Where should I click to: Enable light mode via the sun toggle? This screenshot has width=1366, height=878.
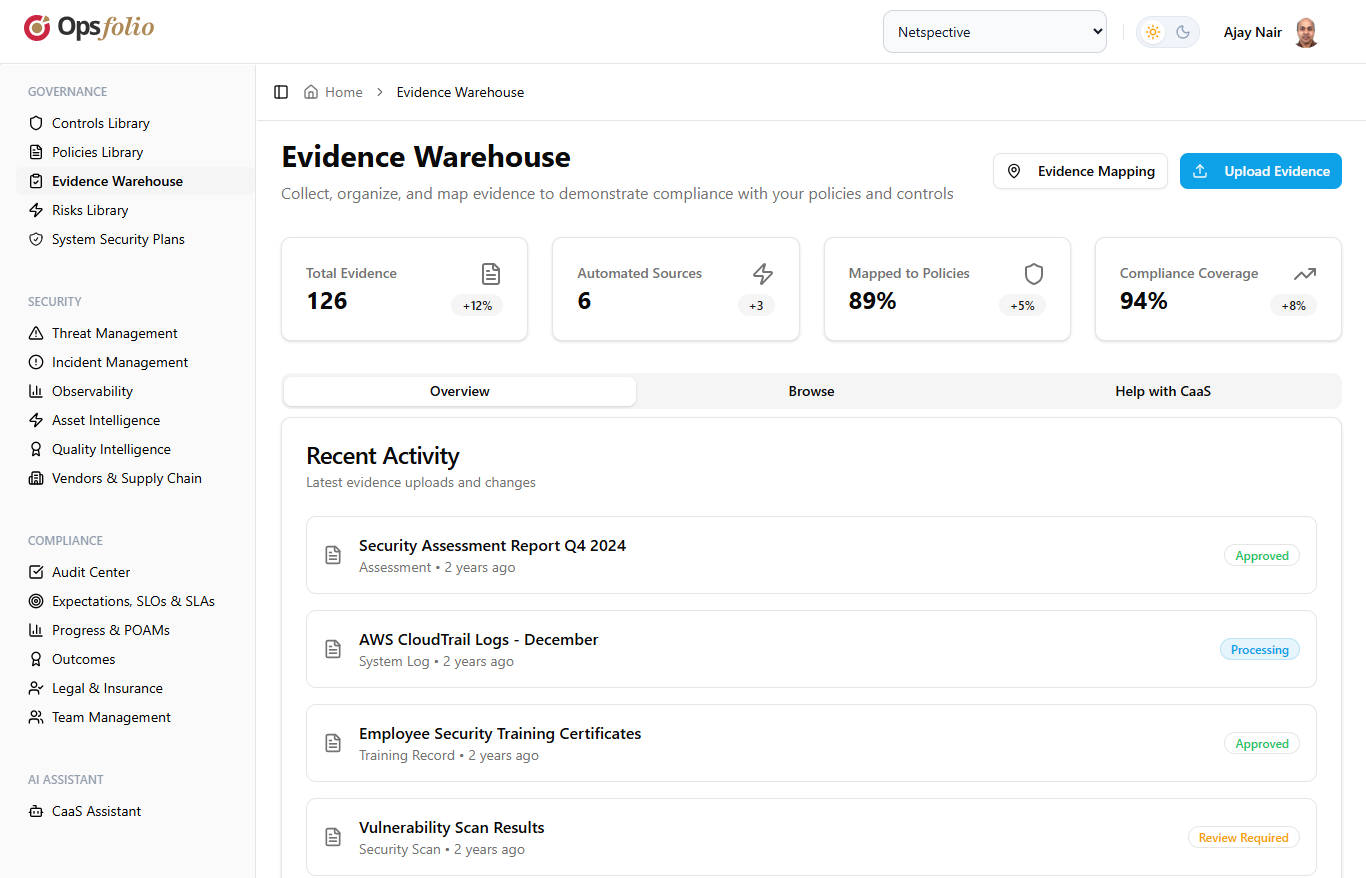(x=1153, y=31)
